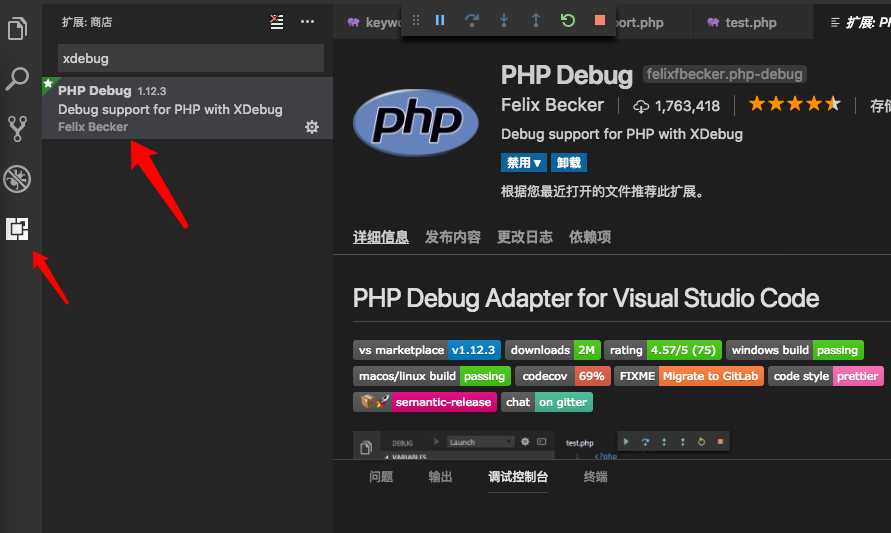Click the FIXME Migrate to GitLab badge

(689, 376)
